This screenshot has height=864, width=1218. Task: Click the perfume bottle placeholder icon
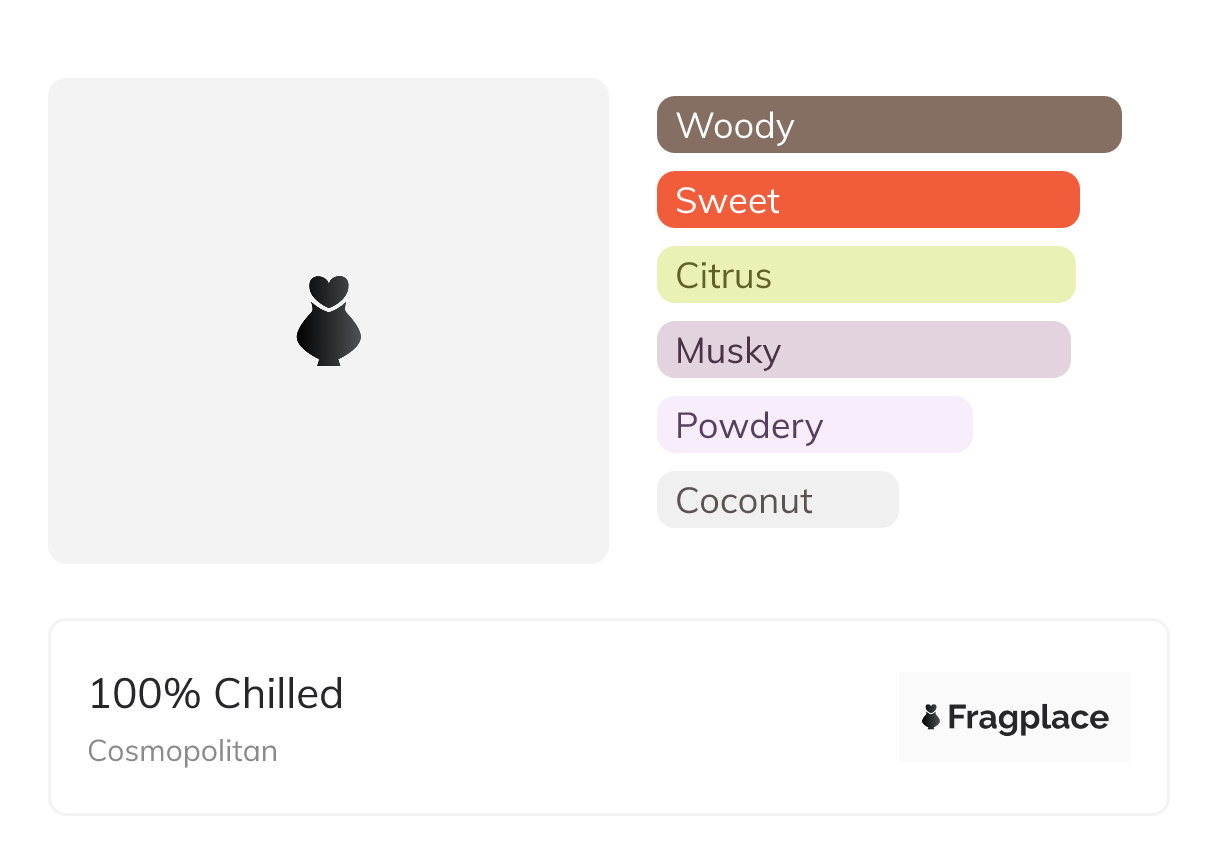pos(329,321)
